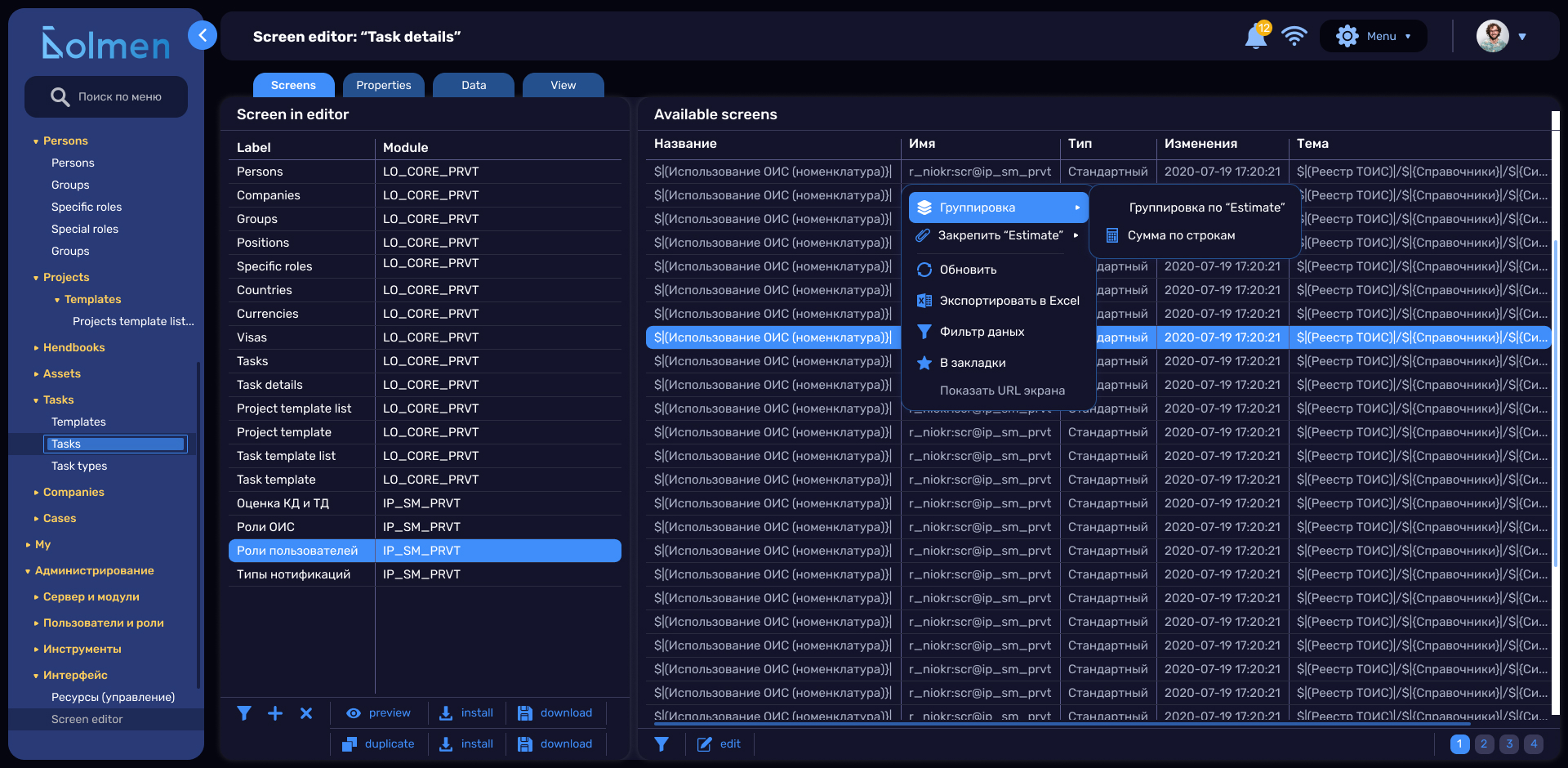Click the preview eye button
Viewport: 1568px width, 768px height.
(378, 713)
